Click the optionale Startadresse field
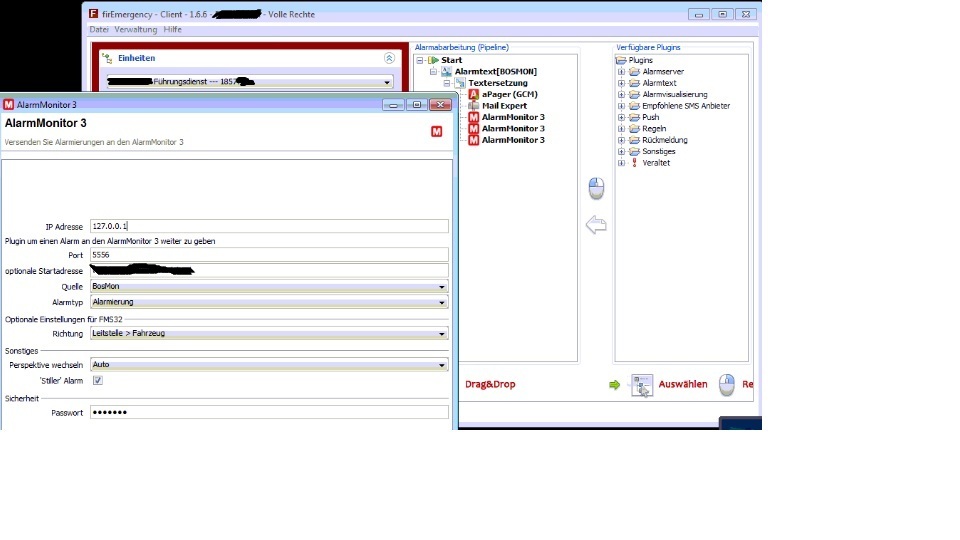 pos(269,271)
